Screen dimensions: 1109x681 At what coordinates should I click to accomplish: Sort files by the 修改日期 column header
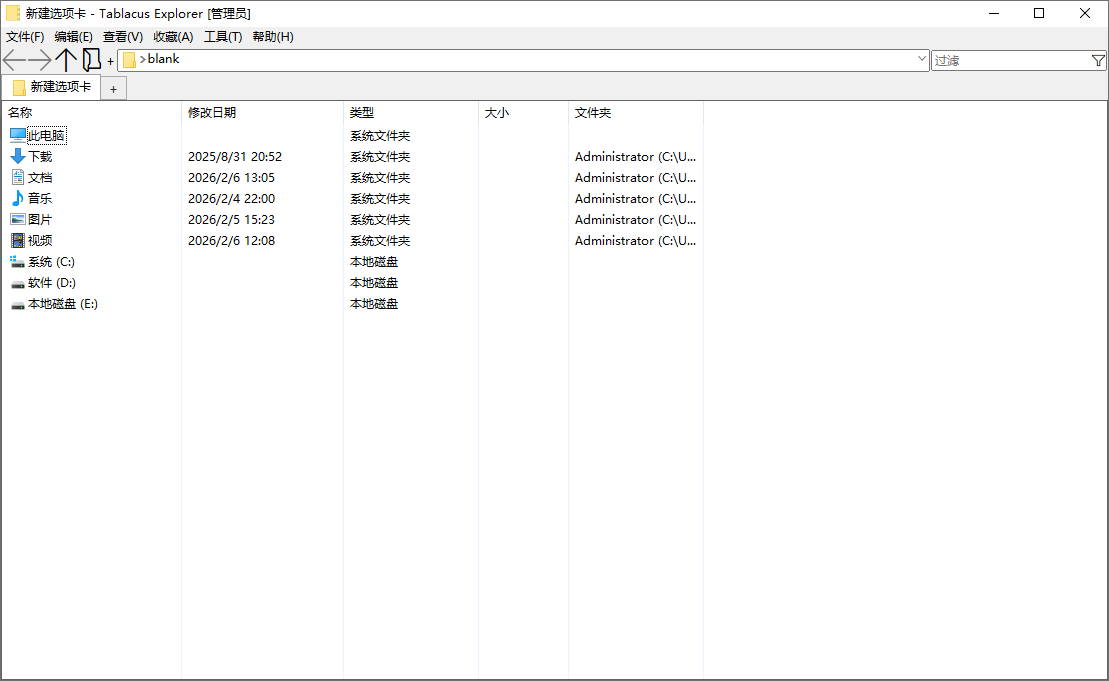pyautogui.click(x=210, y=112)
